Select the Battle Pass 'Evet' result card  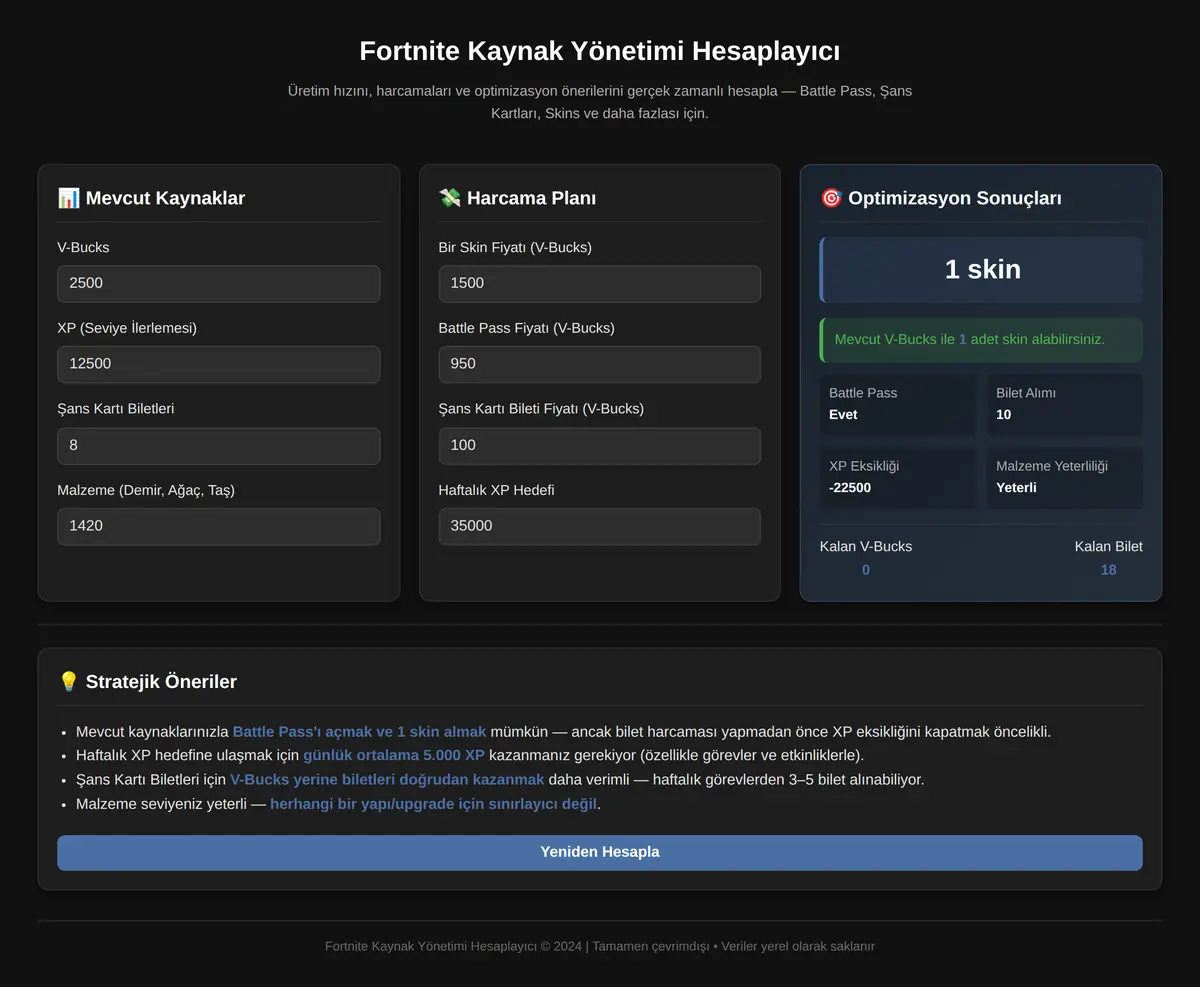(x=898, y=404)
